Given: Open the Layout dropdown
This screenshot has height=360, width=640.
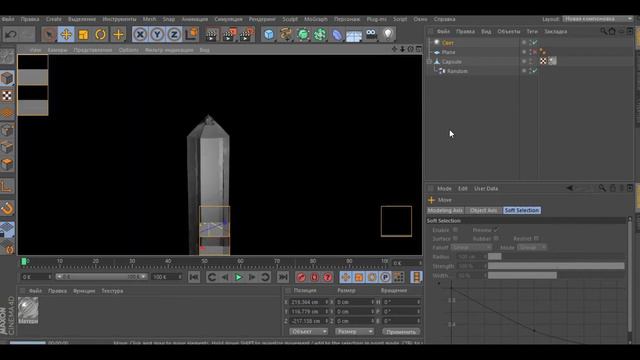Looking at the screenshot, I should (x=598, y=19).
